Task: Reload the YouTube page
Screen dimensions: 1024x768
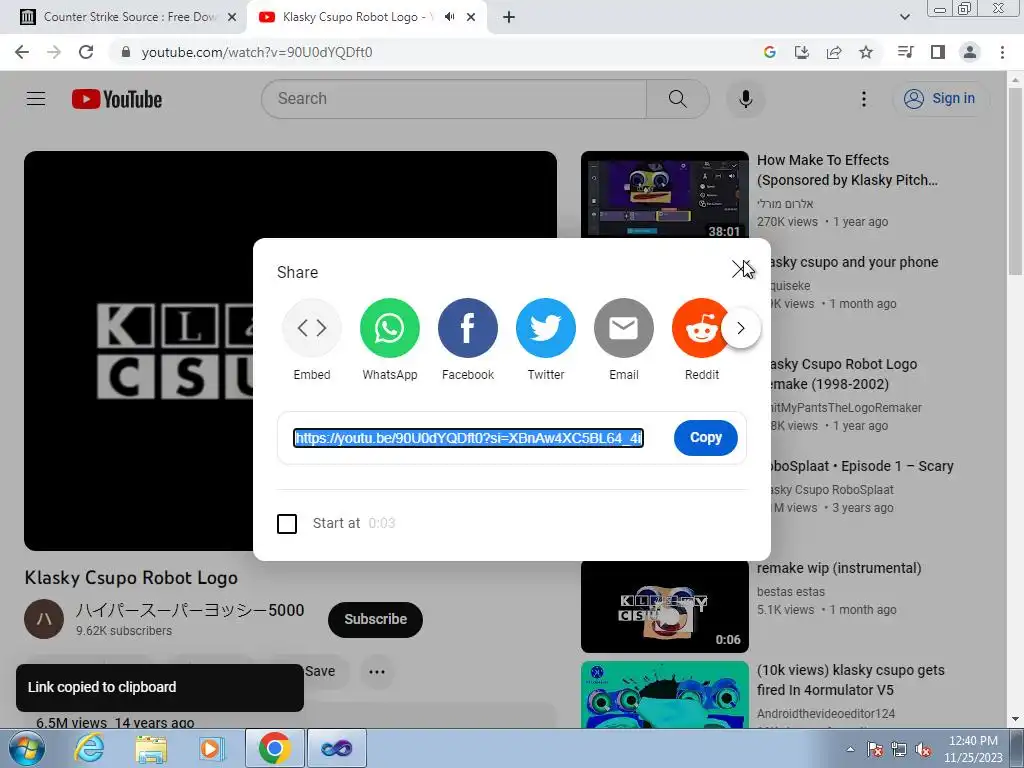Action: coord(86,52)
